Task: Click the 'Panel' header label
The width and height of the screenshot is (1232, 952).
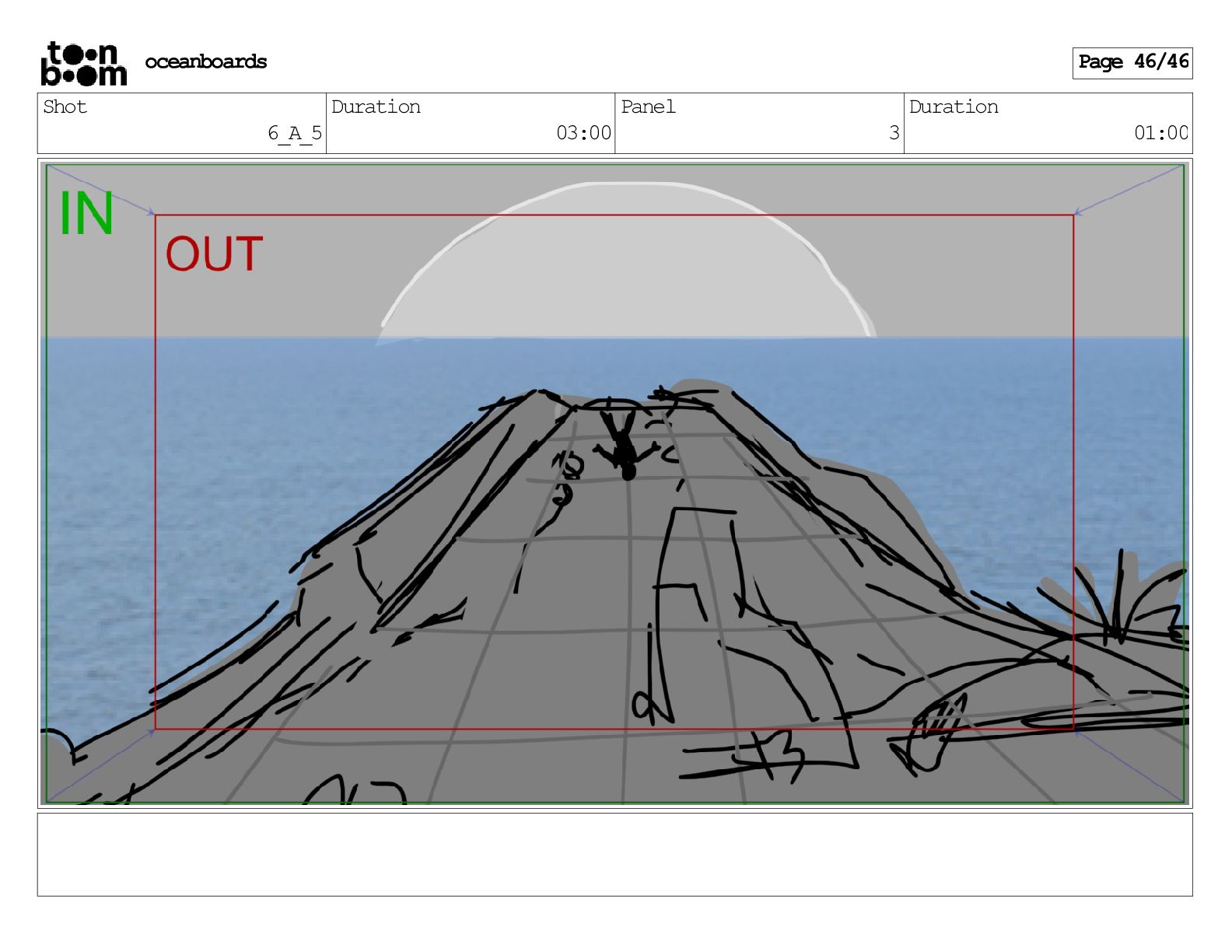Action: (648, 107)
